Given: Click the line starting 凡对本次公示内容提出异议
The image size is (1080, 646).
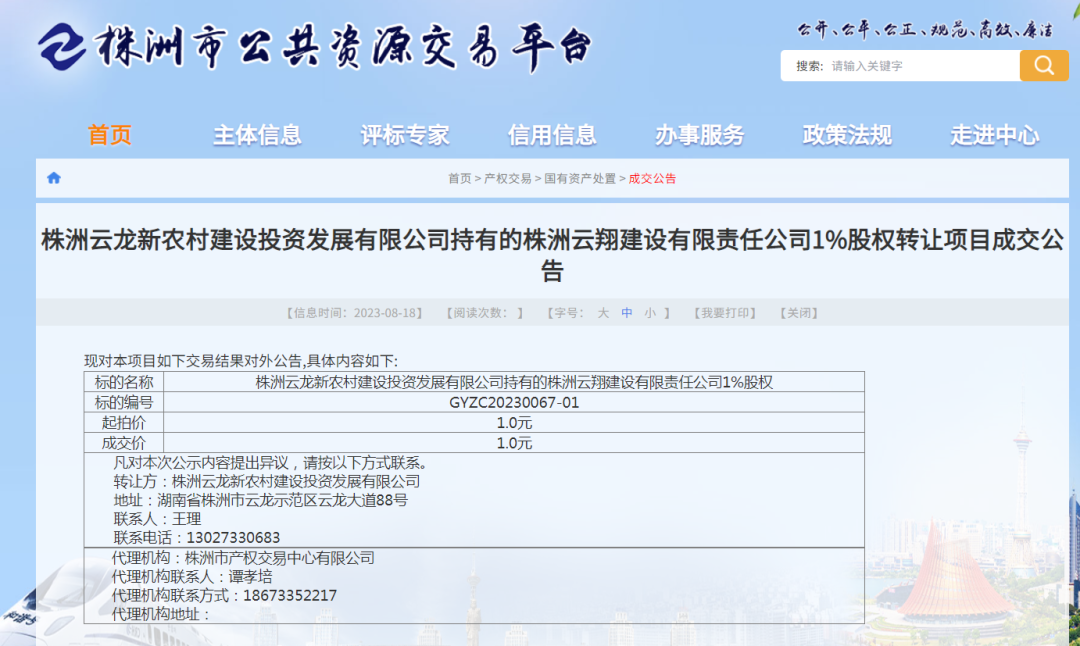Looking at the screenshot, I should click(x=271, y=463).
